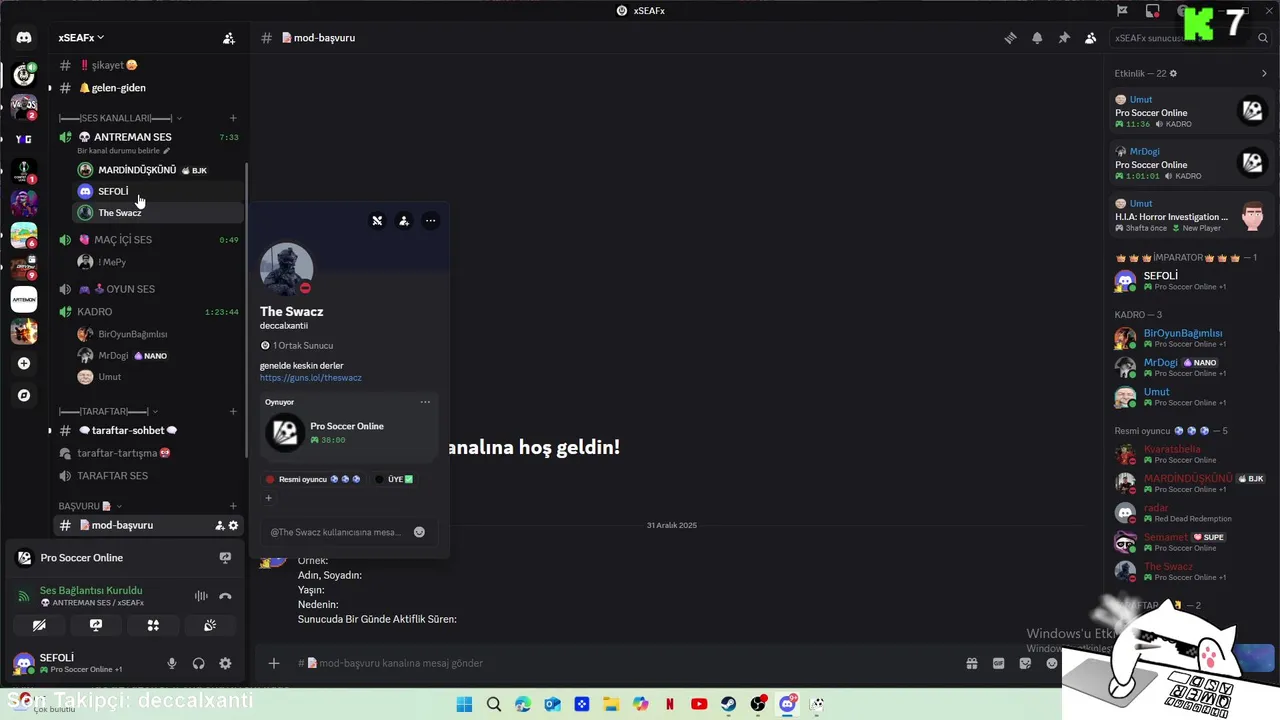Viewport: 1280px width, 720px height.
Task: Open notification settings bell icon
Action: pos(1037,38)
